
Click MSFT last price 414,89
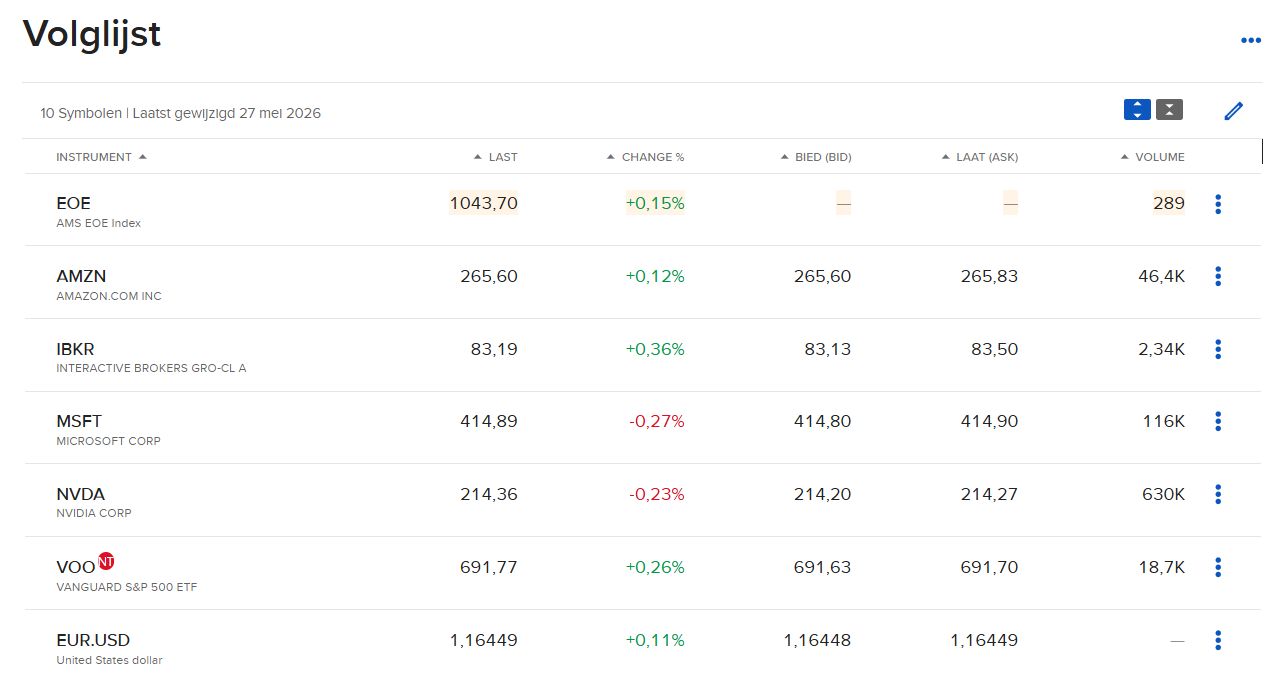pyautogui.click(x=489, y=421)
